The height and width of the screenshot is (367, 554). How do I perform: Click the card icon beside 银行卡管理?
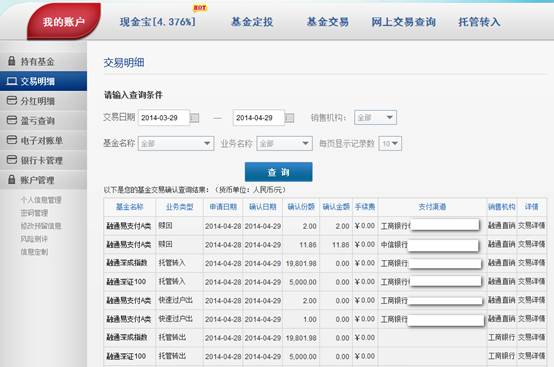(x=12, y=160)
